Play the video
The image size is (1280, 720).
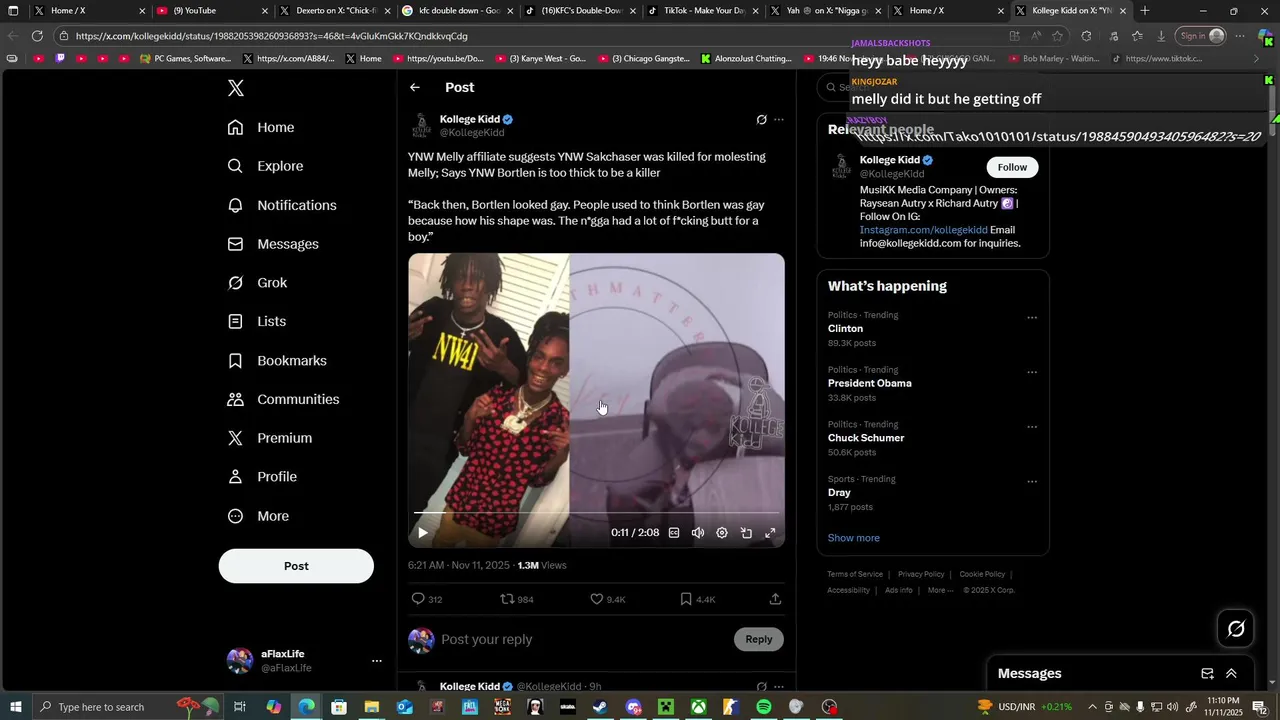click(x=423, y=533)
